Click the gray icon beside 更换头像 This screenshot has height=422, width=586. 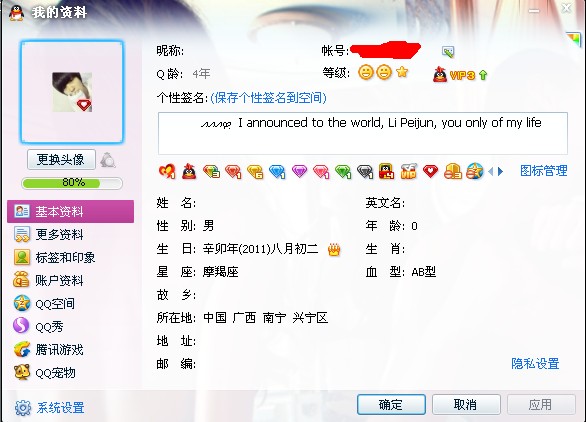tap(108, 160)
